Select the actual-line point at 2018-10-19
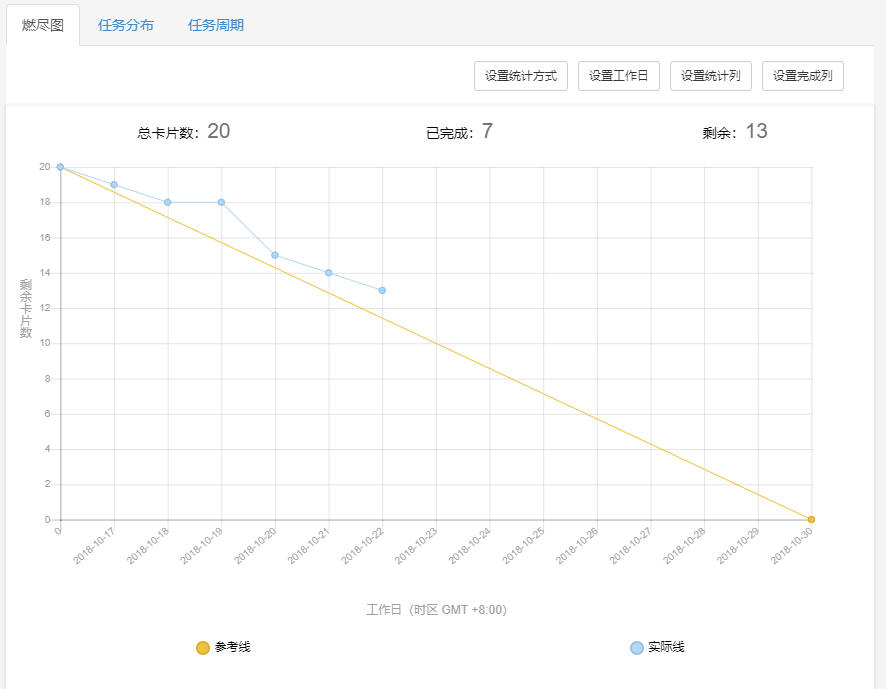Screen dimensions: 886x689 click(x=222, y=202)
